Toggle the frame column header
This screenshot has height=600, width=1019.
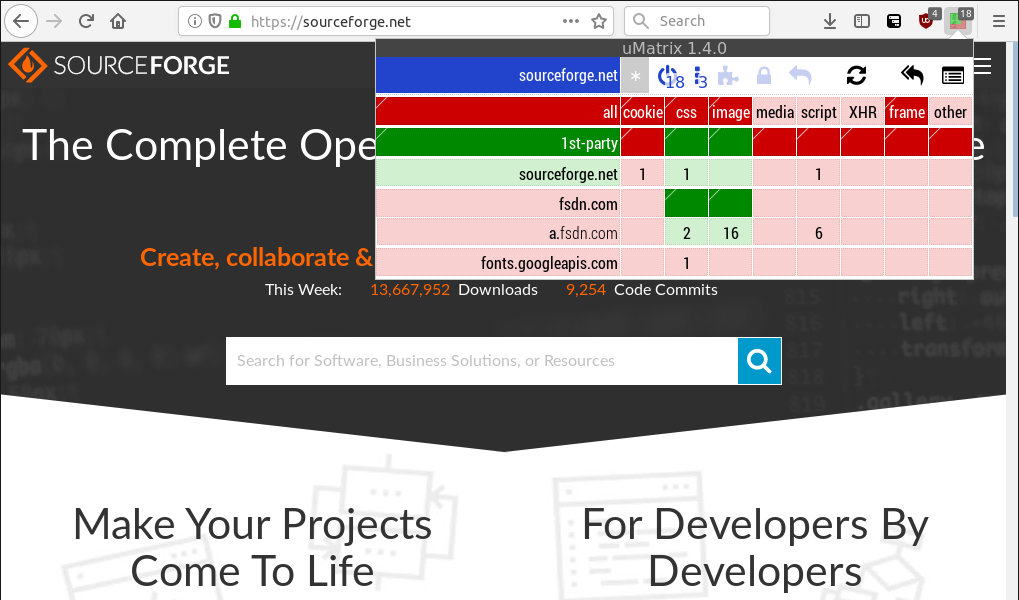click(x=907, y=112)
